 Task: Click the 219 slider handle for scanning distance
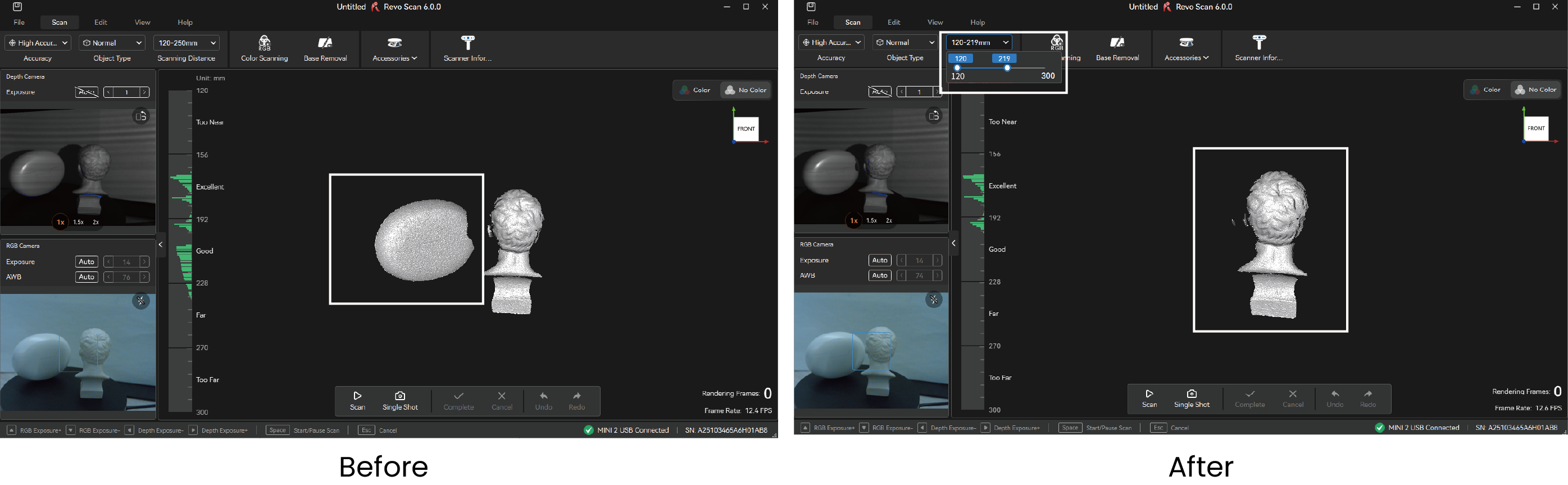click(x=1007, y=68)
